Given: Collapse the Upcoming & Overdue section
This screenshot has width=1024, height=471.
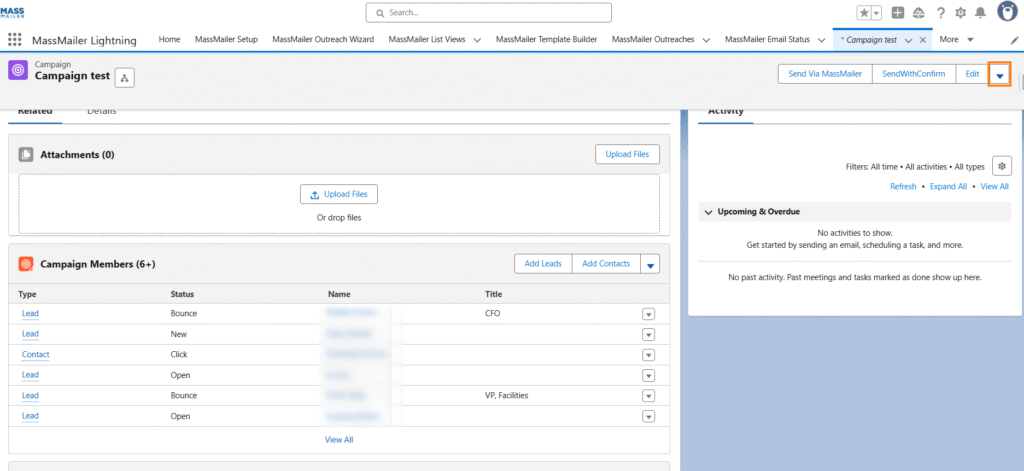Looking at the screenshot, I should (709, 212).
